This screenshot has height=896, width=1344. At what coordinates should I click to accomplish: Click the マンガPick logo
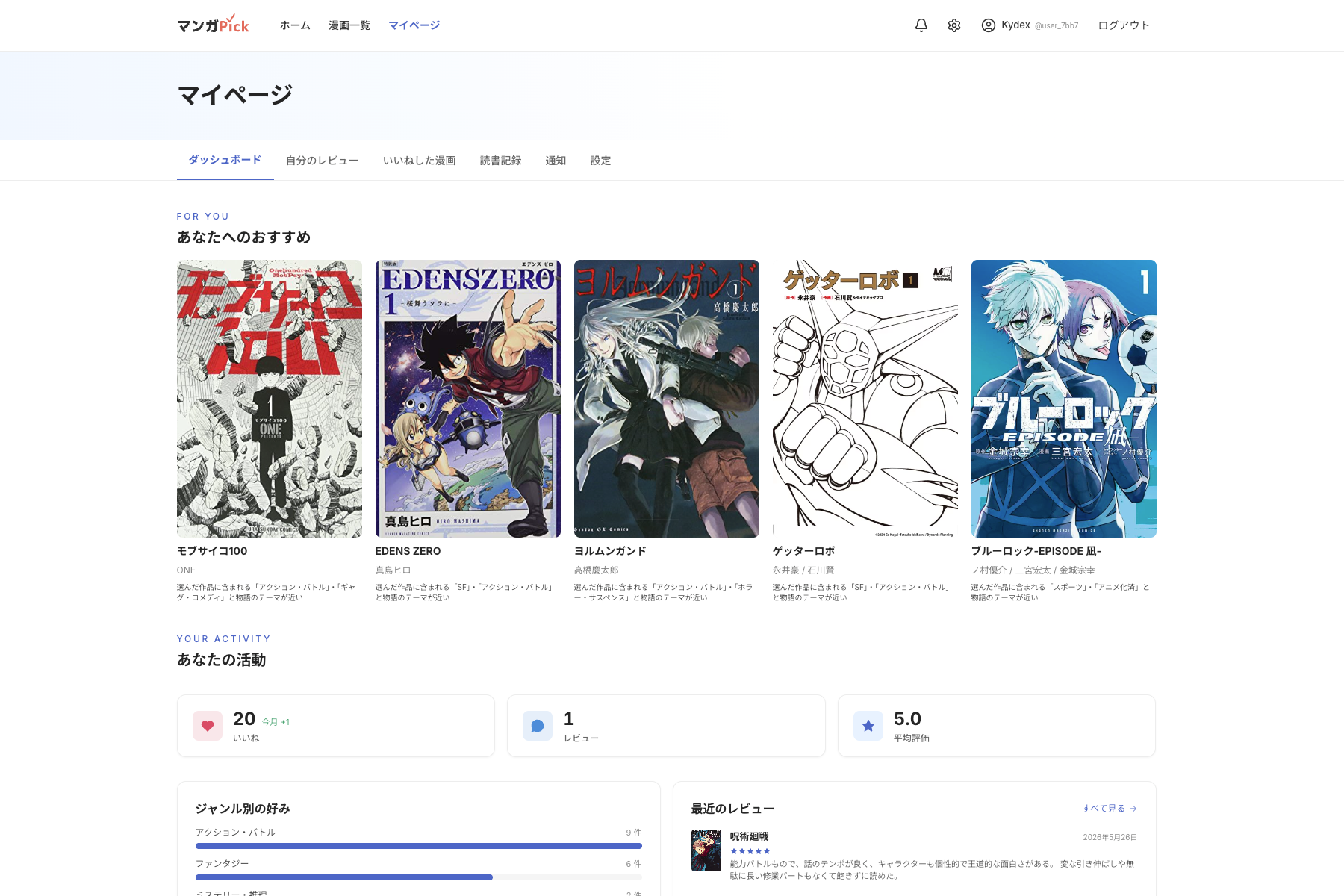(214, 25)
